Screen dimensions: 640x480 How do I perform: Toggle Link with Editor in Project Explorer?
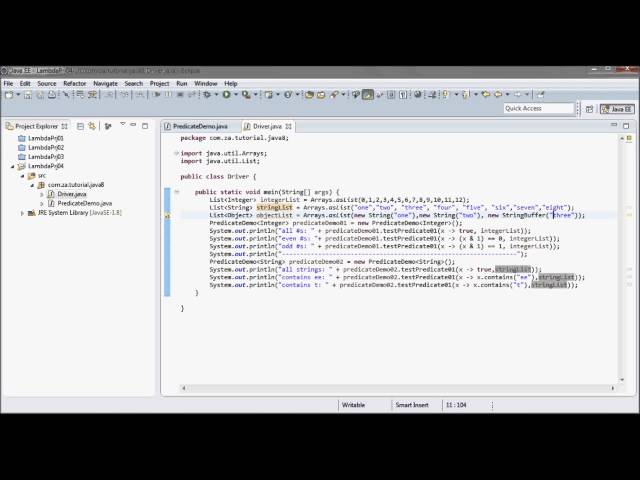point(92,126)
